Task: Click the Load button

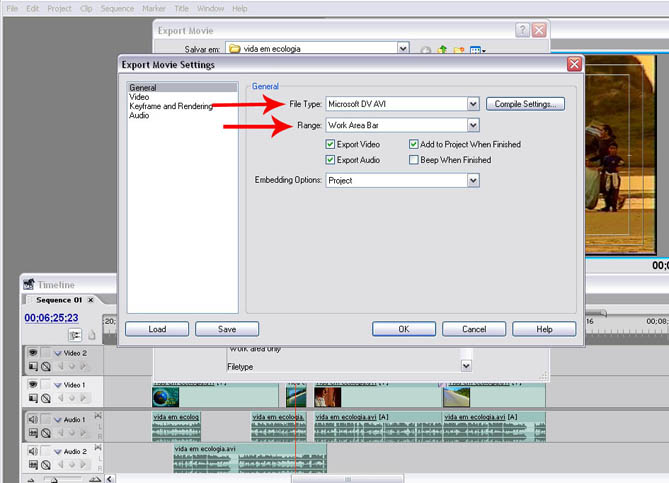Action: (157, 329)
